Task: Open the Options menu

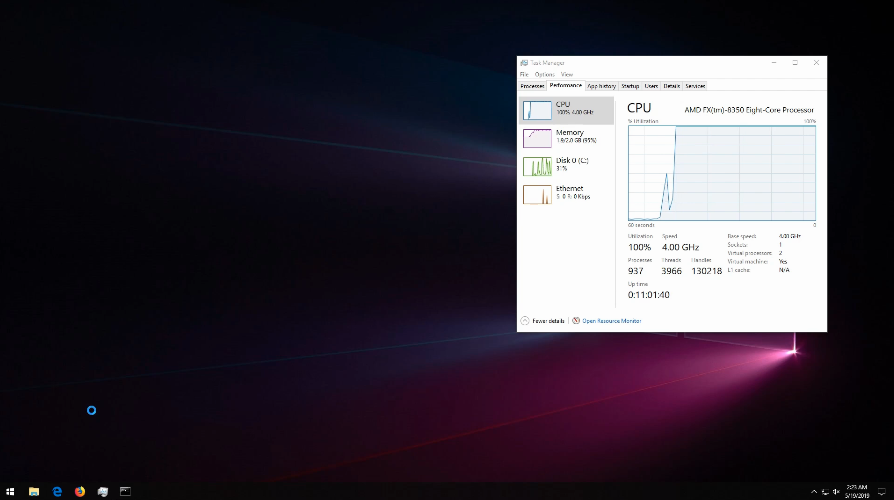Action: [544, 75]
